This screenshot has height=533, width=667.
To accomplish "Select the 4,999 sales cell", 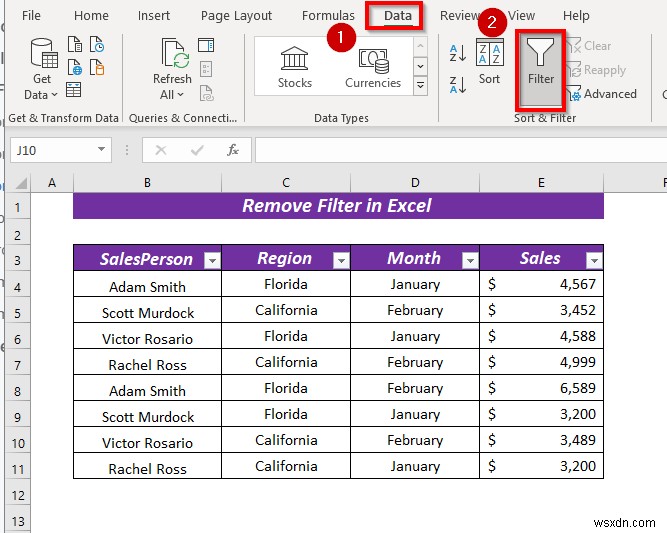I will coord(541,362).
